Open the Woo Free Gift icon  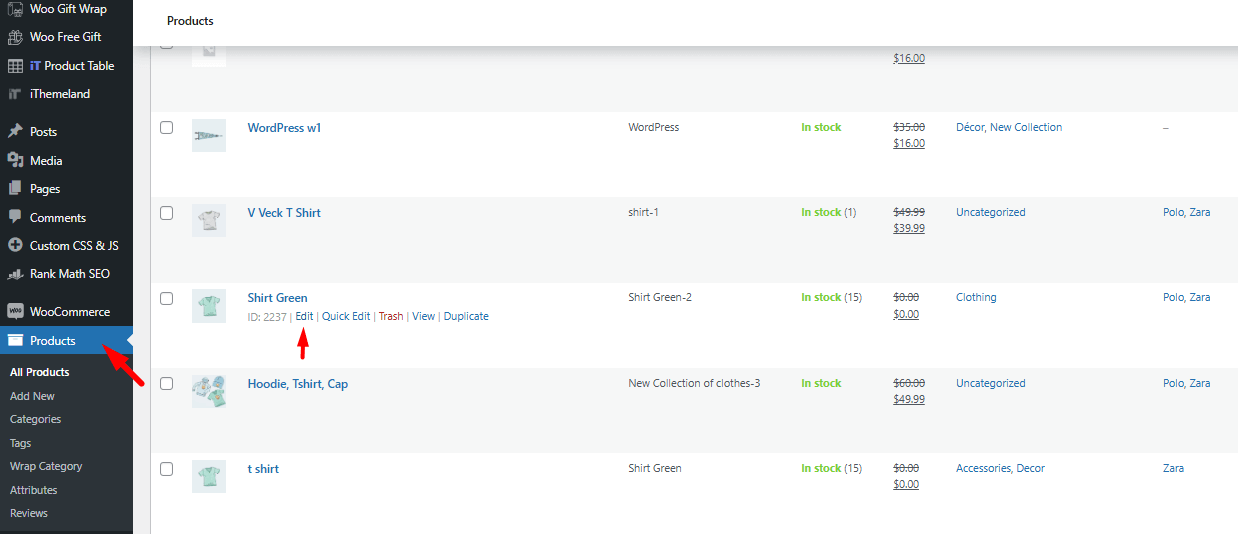click(14, 37)
